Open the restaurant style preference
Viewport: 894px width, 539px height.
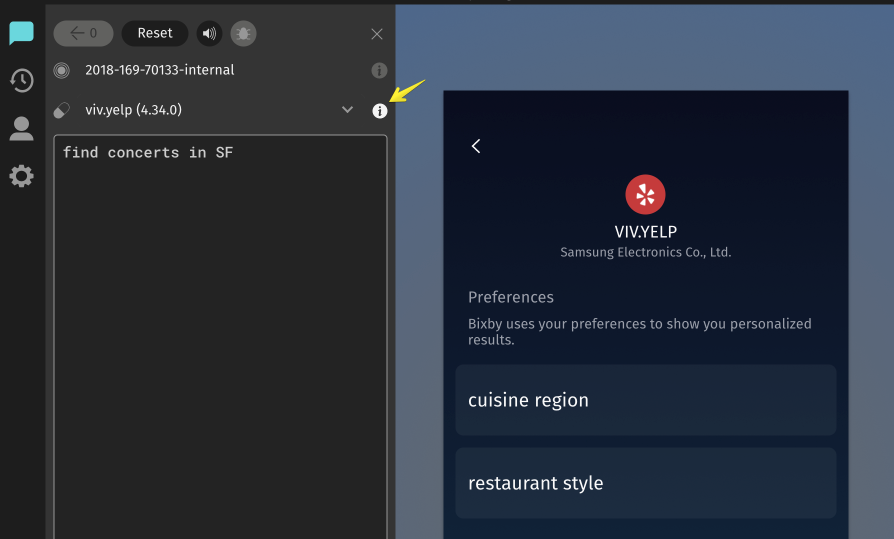pyautogui.click(x=646, y=483)
